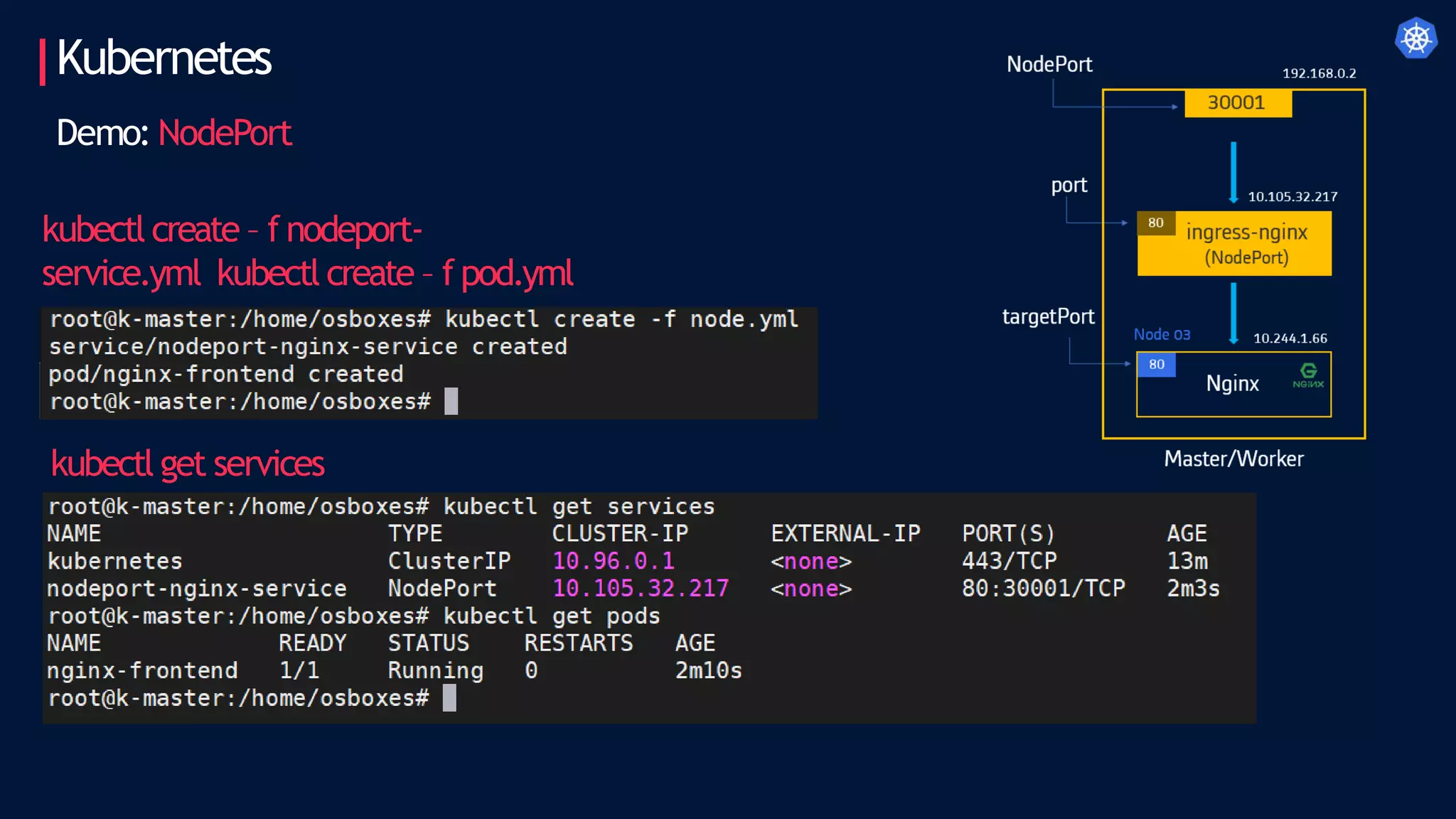Image resolution: width=1456 pixels, height=819 pixels.
Task: Click the NodePort diagram label
Action: click(1049, 65)
